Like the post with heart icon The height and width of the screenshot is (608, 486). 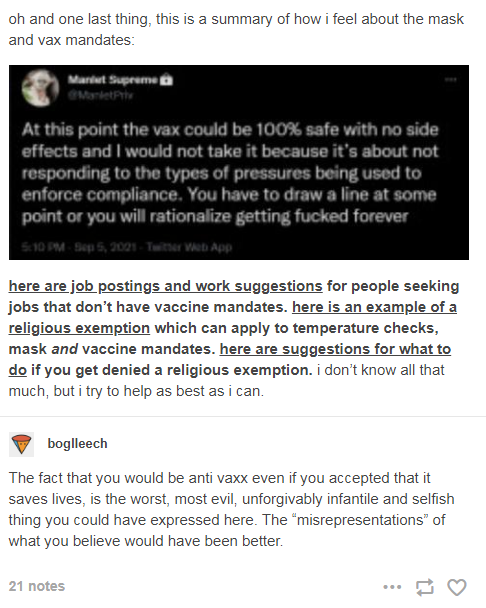pyautogui.click(x=457, y=587)
